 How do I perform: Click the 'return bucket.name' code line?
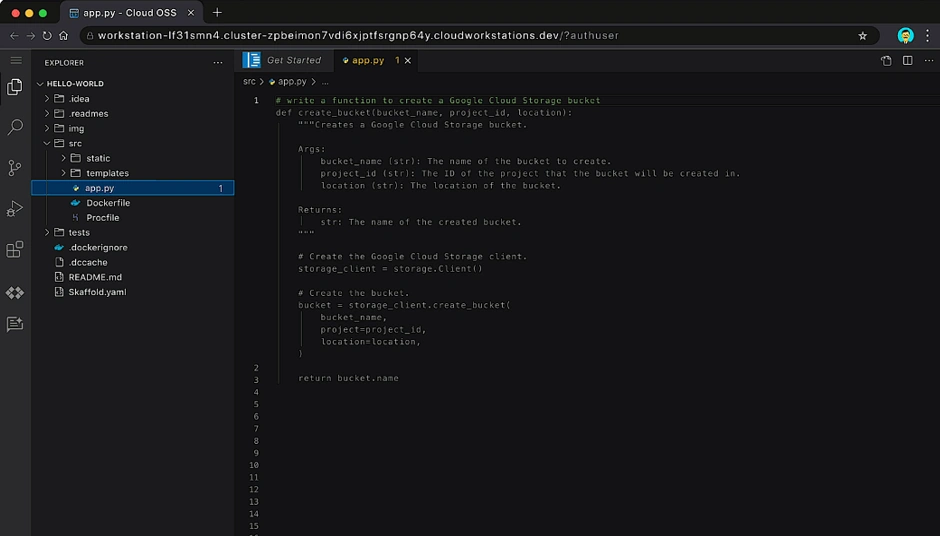[x=348, y=378]
